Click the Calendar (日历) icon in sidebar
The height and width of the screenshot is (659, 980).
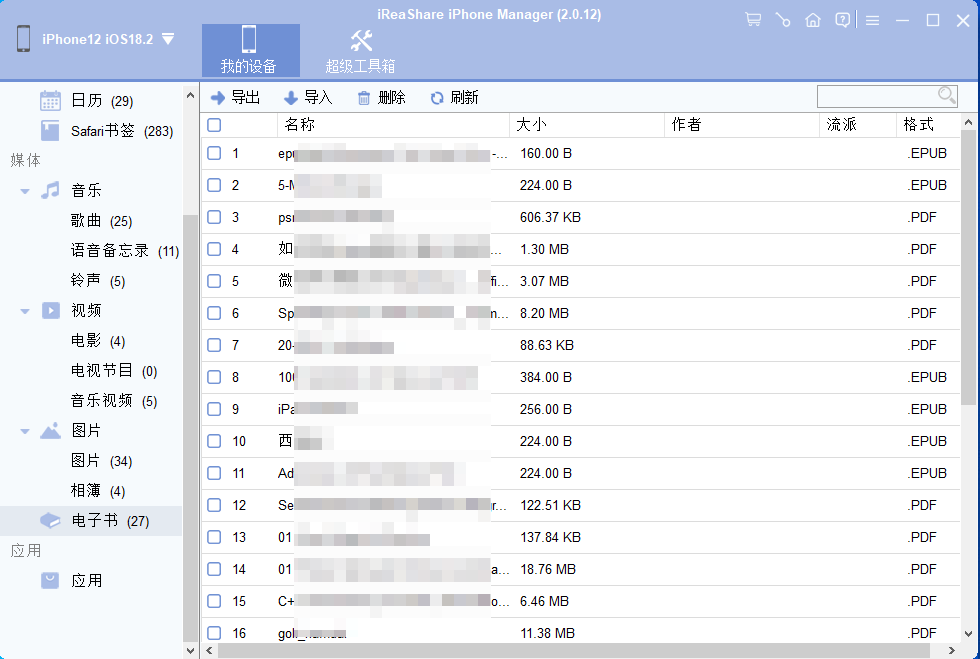click(50, 101)
